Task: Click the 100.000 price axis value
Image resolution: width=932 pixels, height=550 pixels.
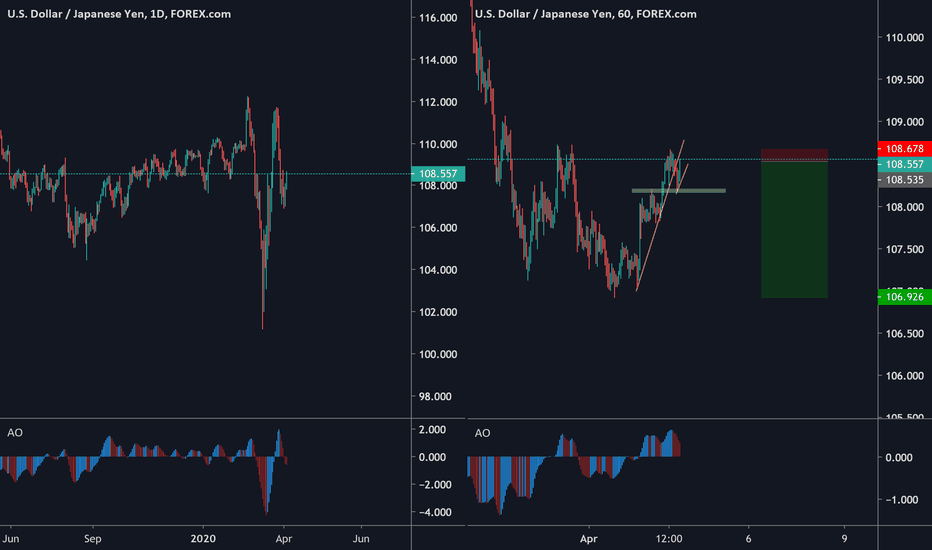Action: coord(438,354)
